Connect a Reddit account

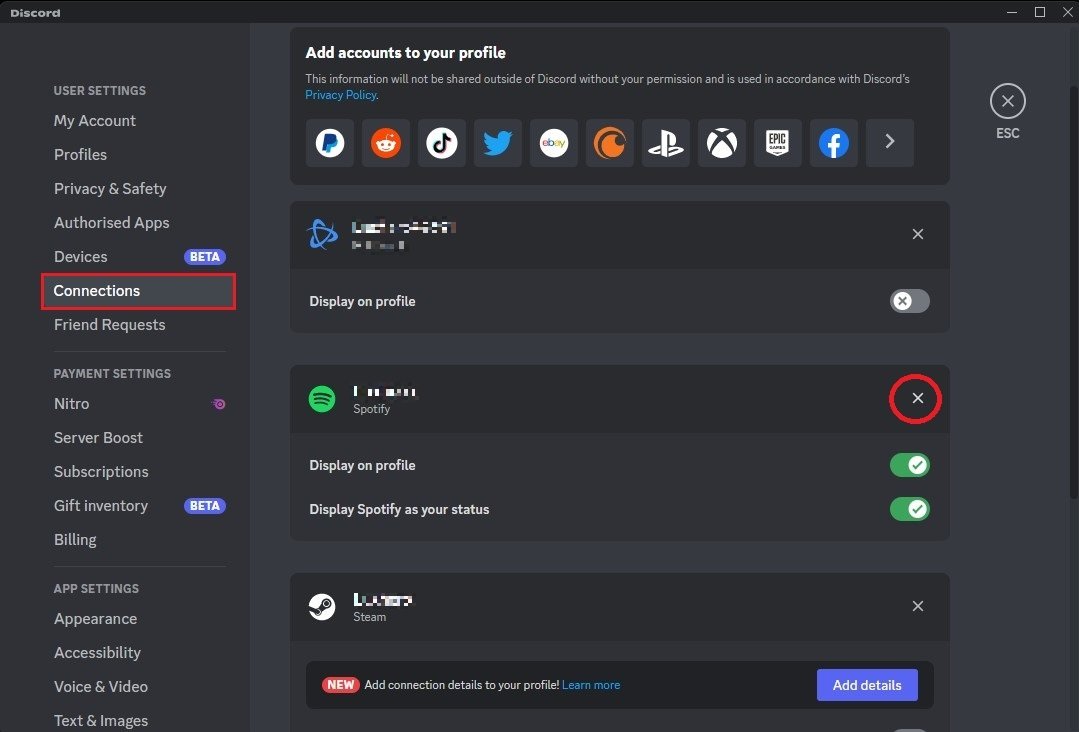tap(386, 143)
